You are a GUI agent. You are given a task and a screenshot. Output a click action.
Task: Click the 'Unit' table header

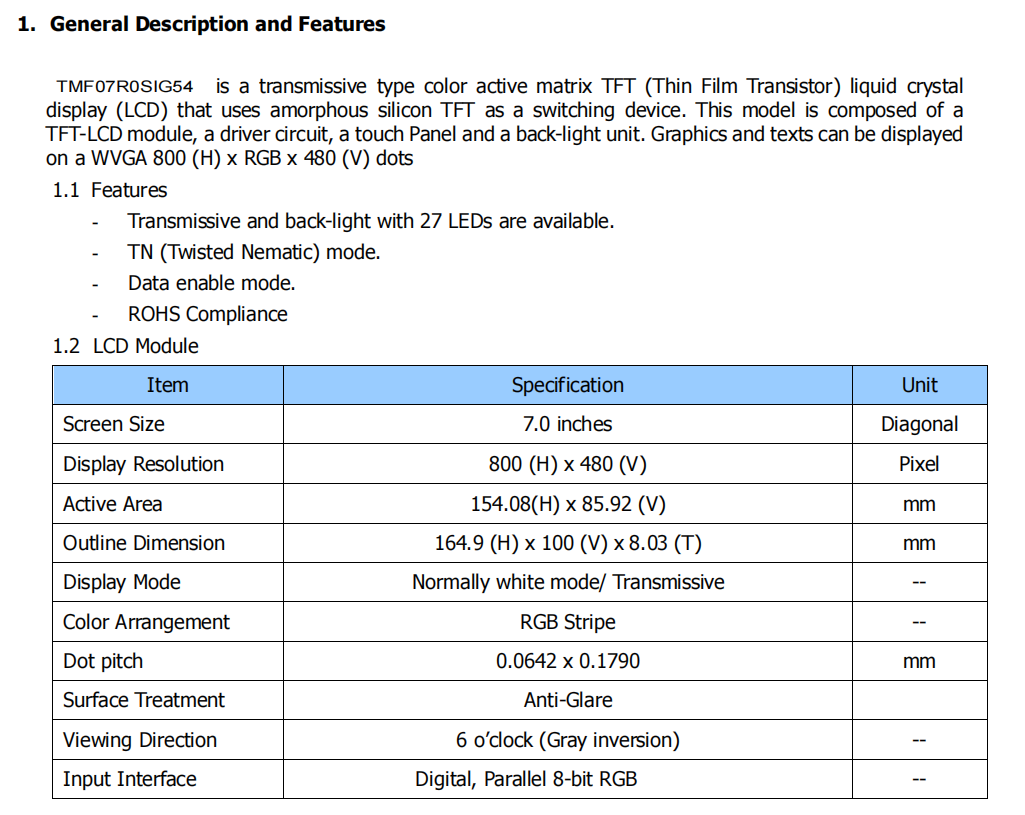pos(920,385)
